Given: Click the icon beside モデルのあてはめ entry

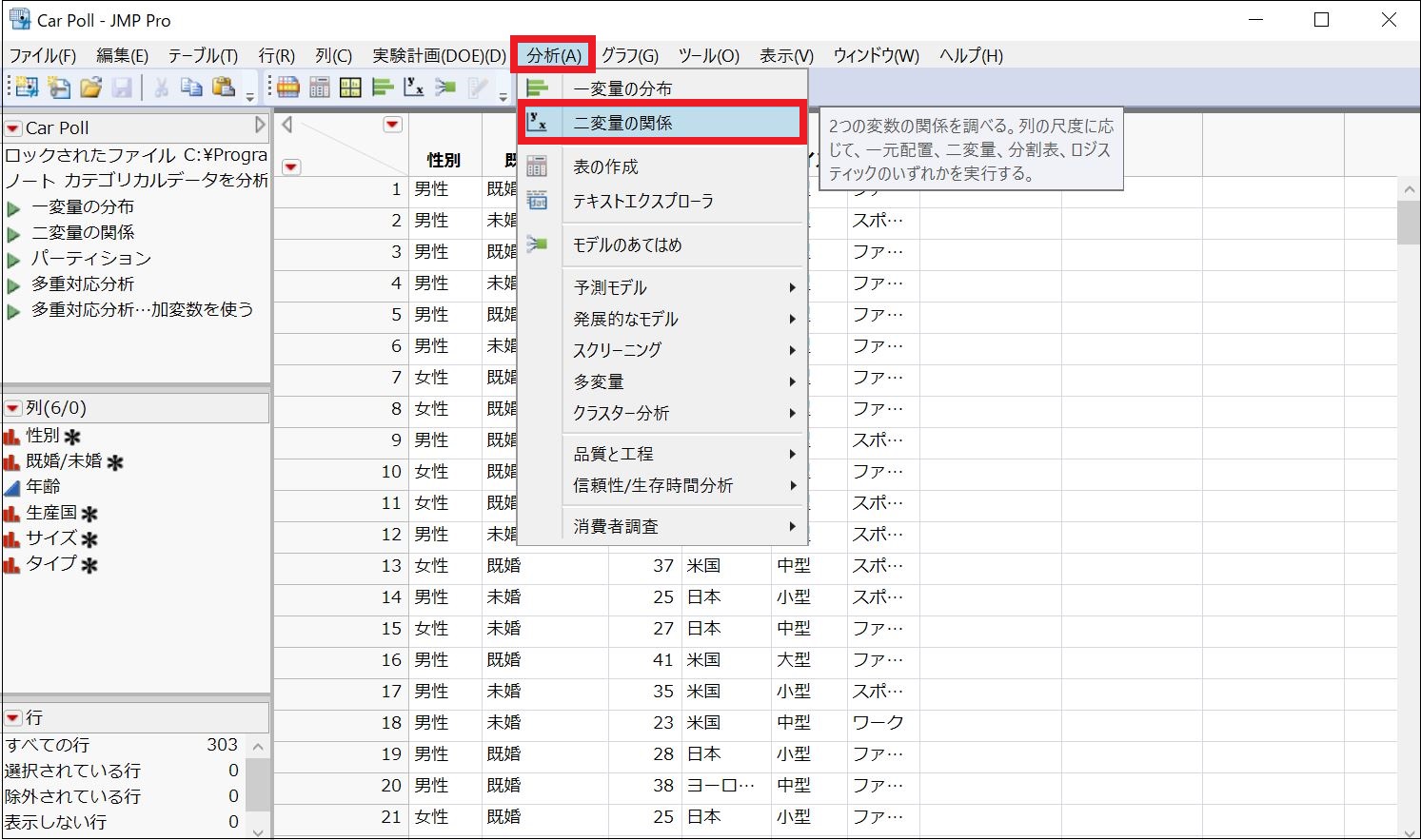Looking at the screenshot, I should (537, 244).
